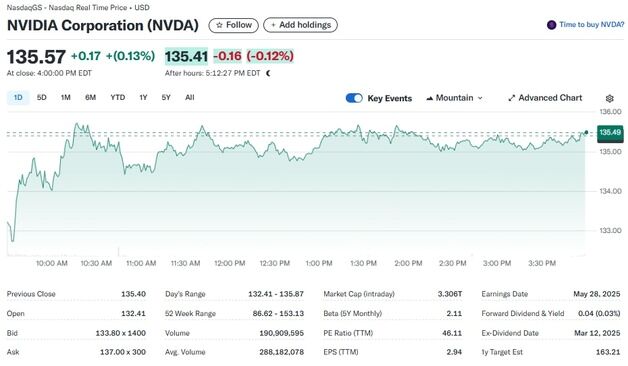Click the Earnings Date May 28, 2025
Screen dimensions: 628x366
pyautogui.click(x=597, y=294)
